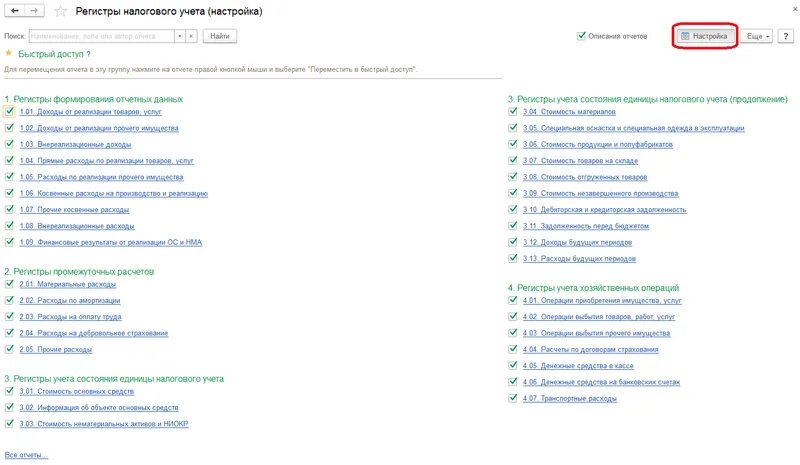Open report 4.02 Операции выбытия товаров, работ, услуг
800x465 pixels.
tap(599, 317)
